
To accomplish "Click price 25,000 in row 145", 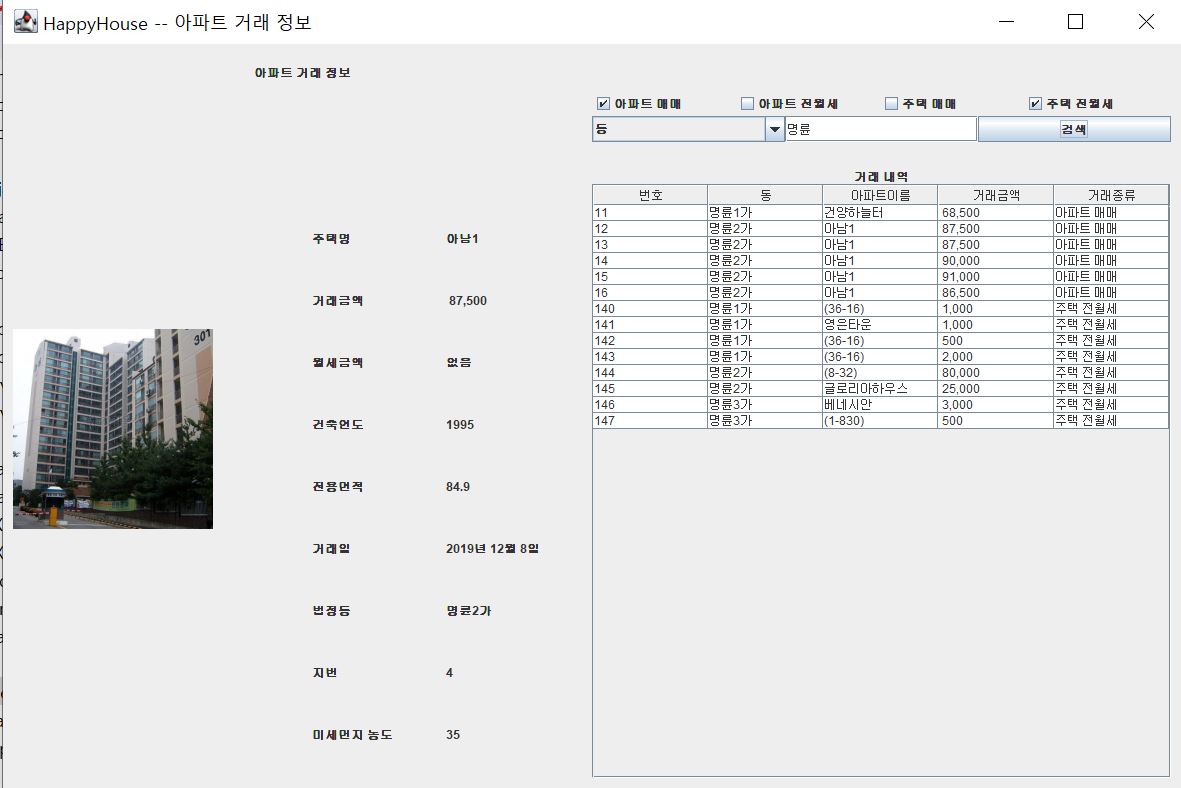I will 960,389.
